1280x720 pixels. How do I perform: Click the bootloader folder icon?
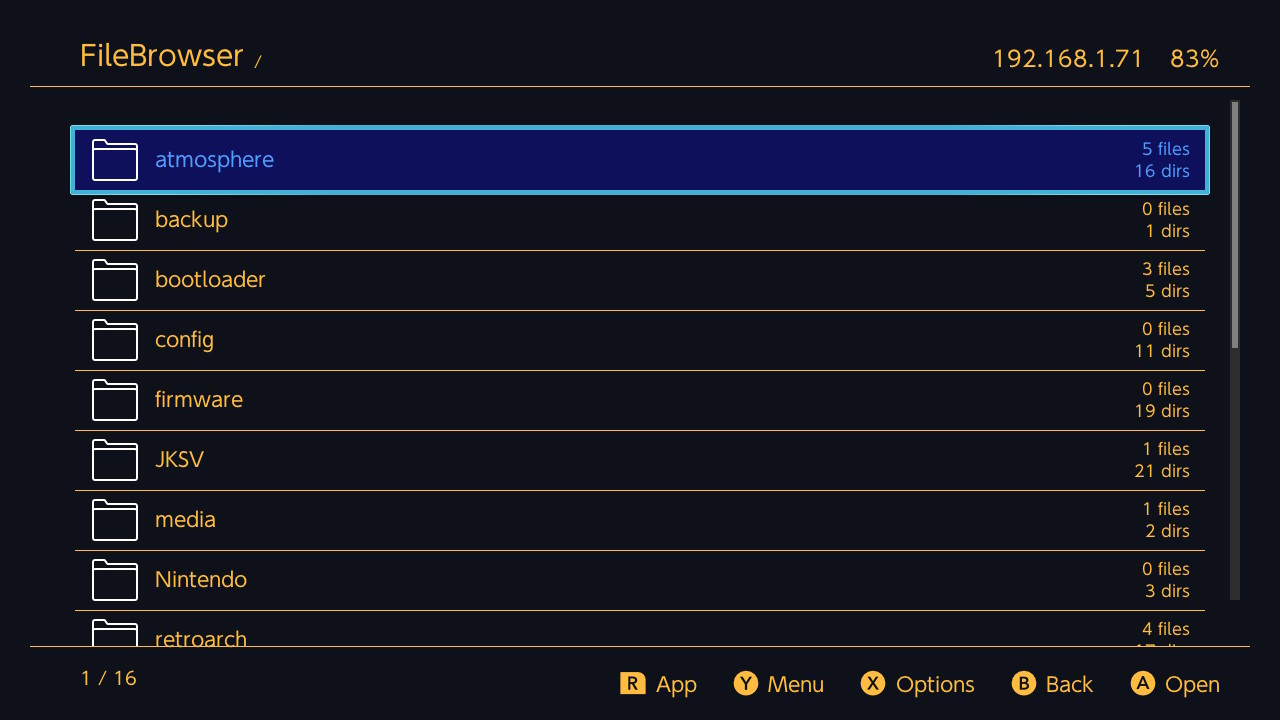click(114, 280)
